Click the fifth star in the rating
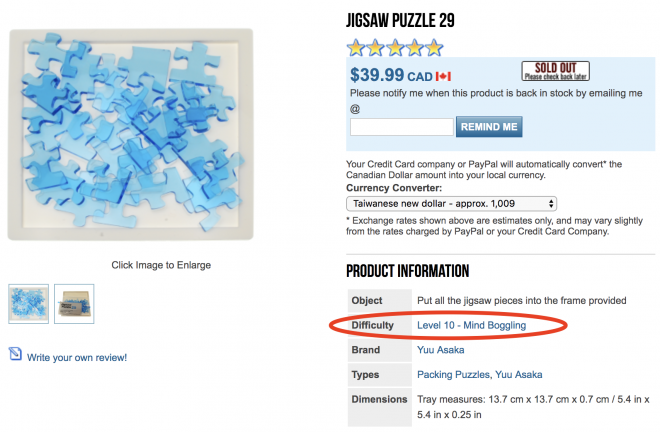This screenshot has width=660, height=432. [433, 47]
